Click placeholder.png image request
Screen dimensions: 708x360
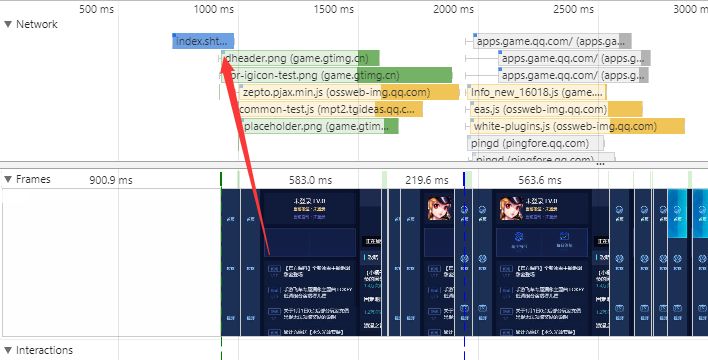[320, 126]
